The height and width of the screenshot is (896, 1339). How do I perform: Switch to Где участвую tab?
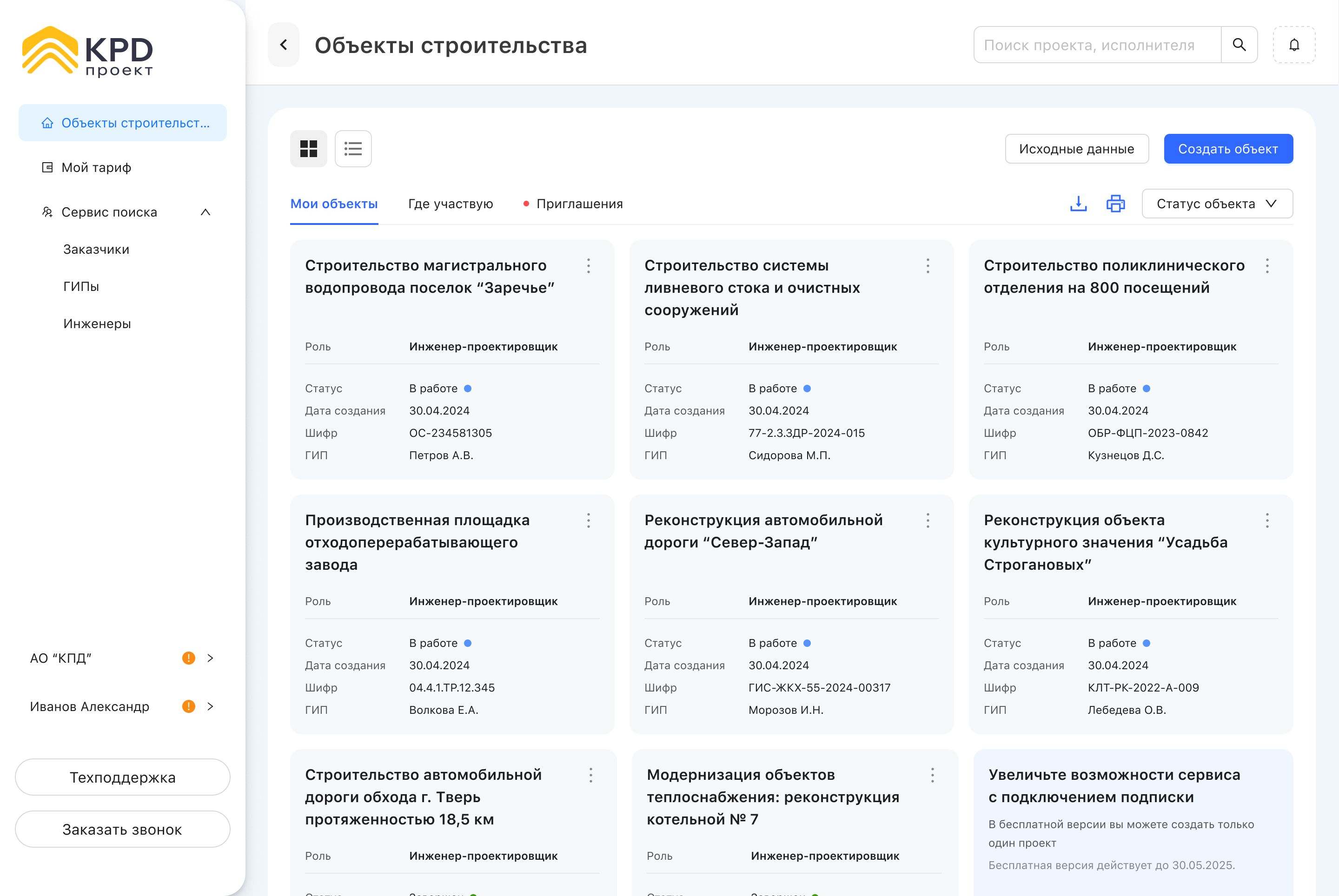(451, 204)
